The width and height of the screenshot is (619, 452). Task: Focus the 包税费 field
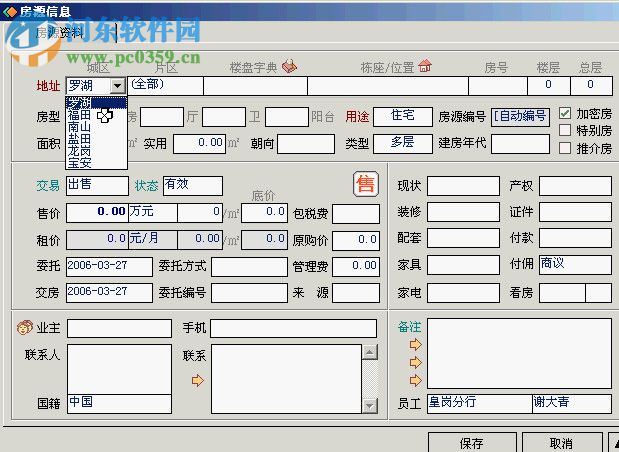[356, 214]
